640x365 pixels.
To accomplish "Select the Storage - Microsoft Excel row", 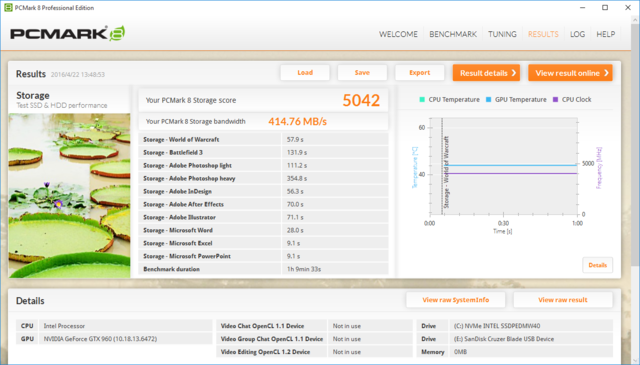I will coord(263,243).
